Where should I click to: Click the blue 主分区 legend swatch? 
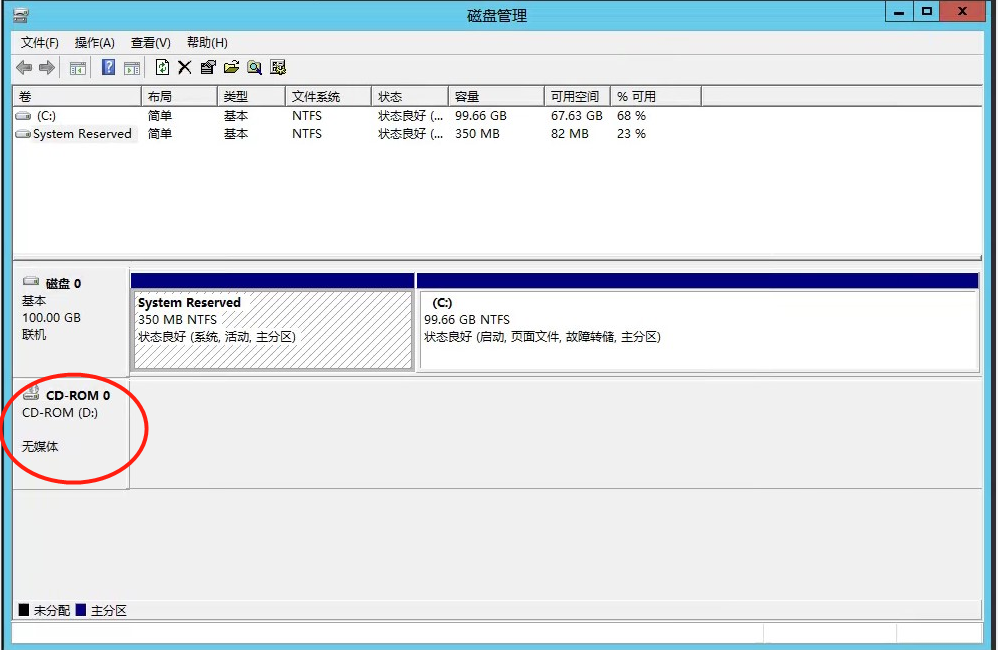(81, 610)
